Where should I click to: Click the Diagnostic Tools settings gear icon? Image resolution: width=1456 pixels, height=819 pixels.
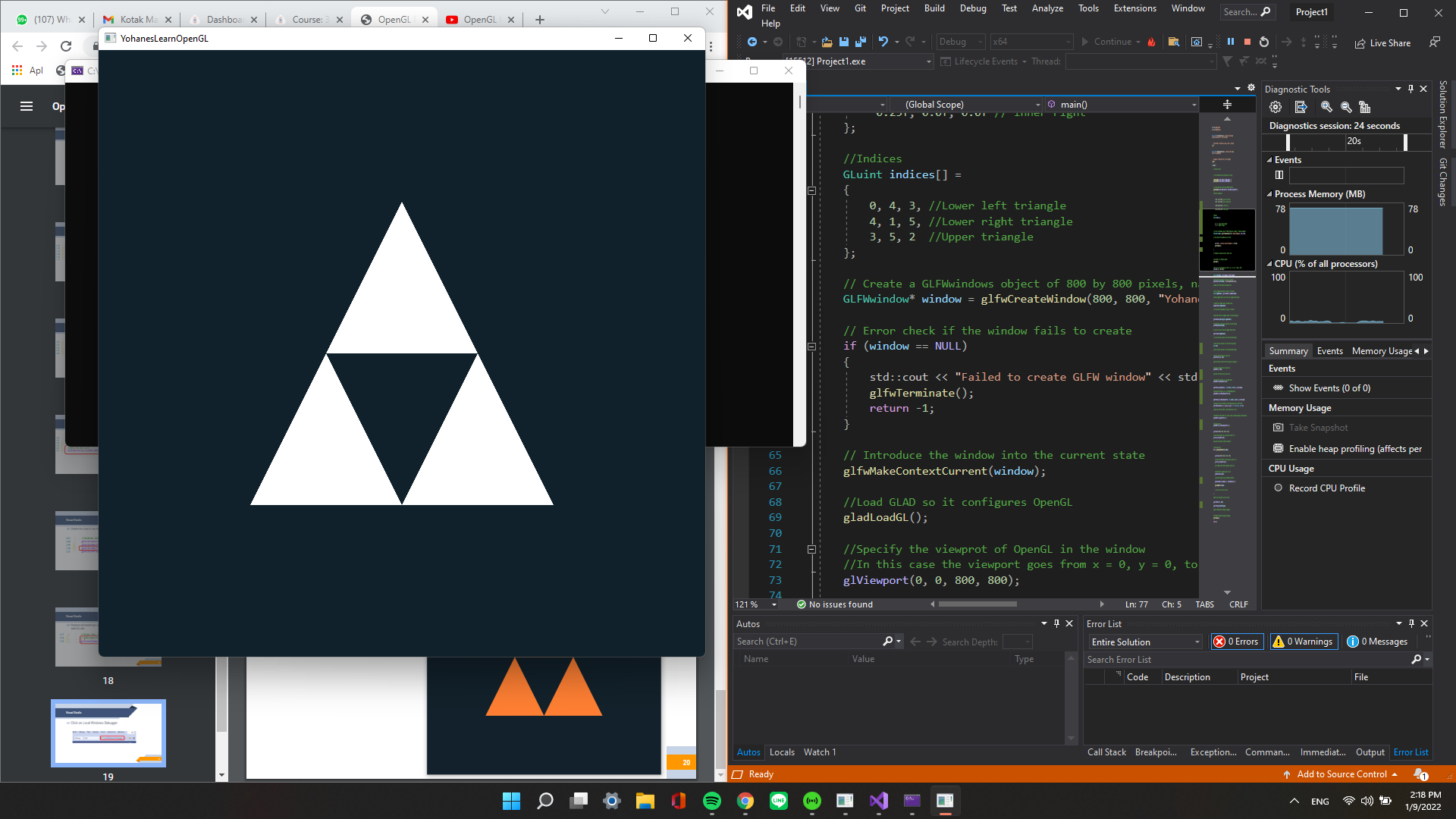1276,107
